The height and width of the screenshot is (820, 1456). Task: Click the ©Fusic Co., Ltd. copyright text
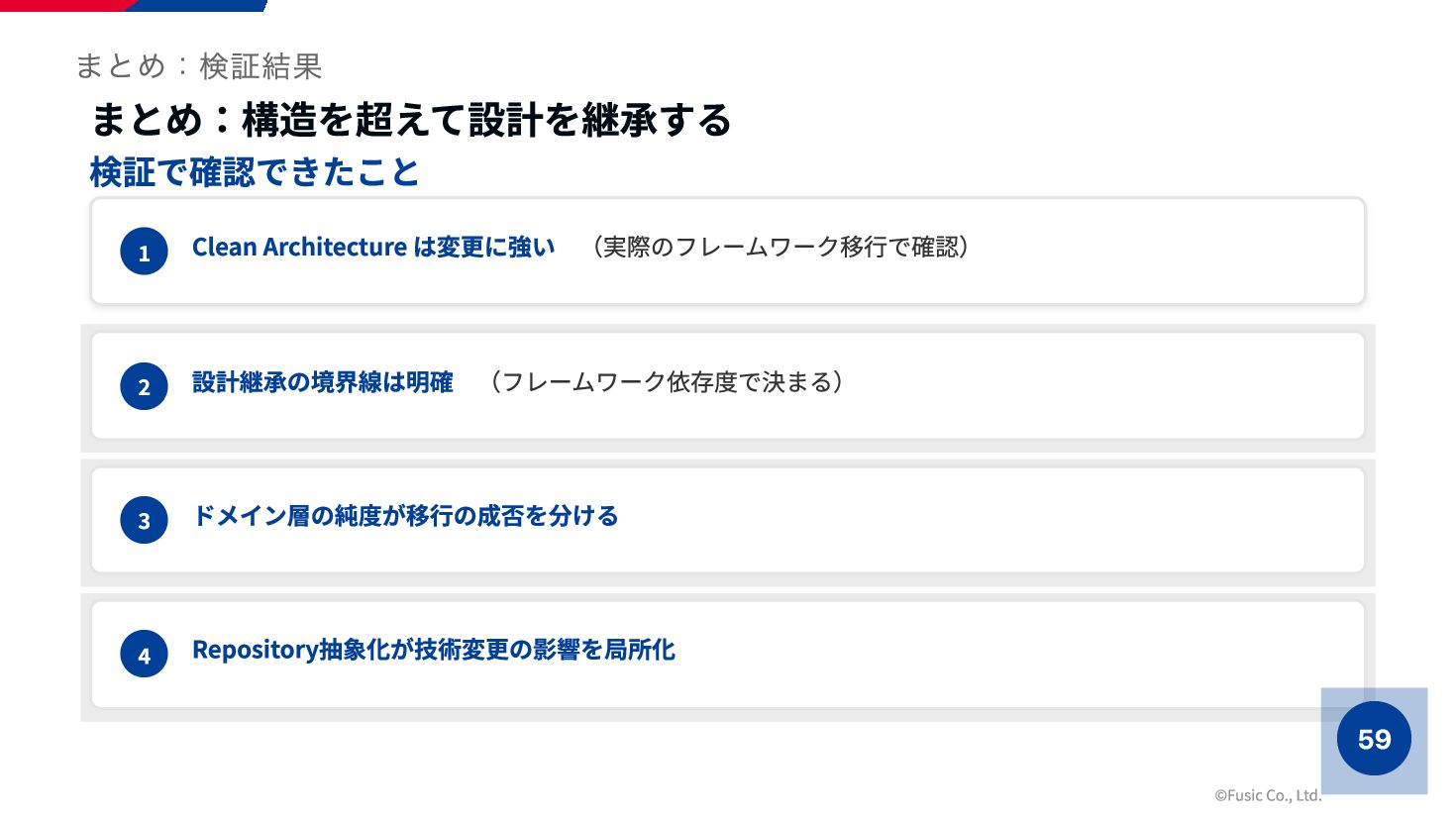click(1268, 795)
